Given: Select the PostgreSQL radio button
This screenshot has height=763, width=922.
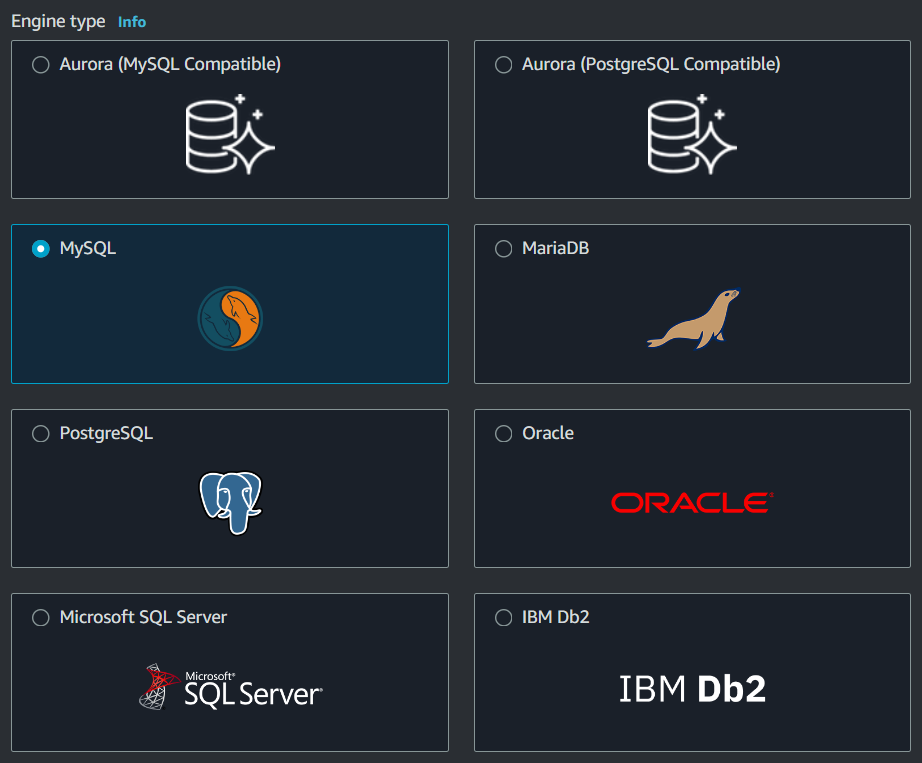Looking at the screenshot, I should coord(41,434).
